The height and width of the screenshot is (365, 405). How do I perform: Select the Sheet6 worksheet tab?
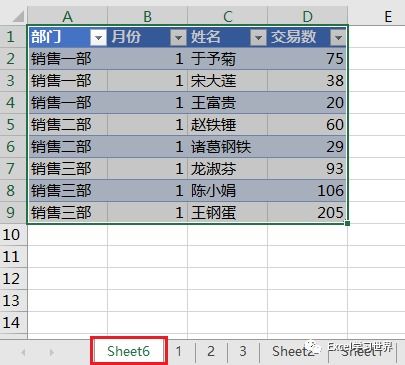[x=129, y=351]
